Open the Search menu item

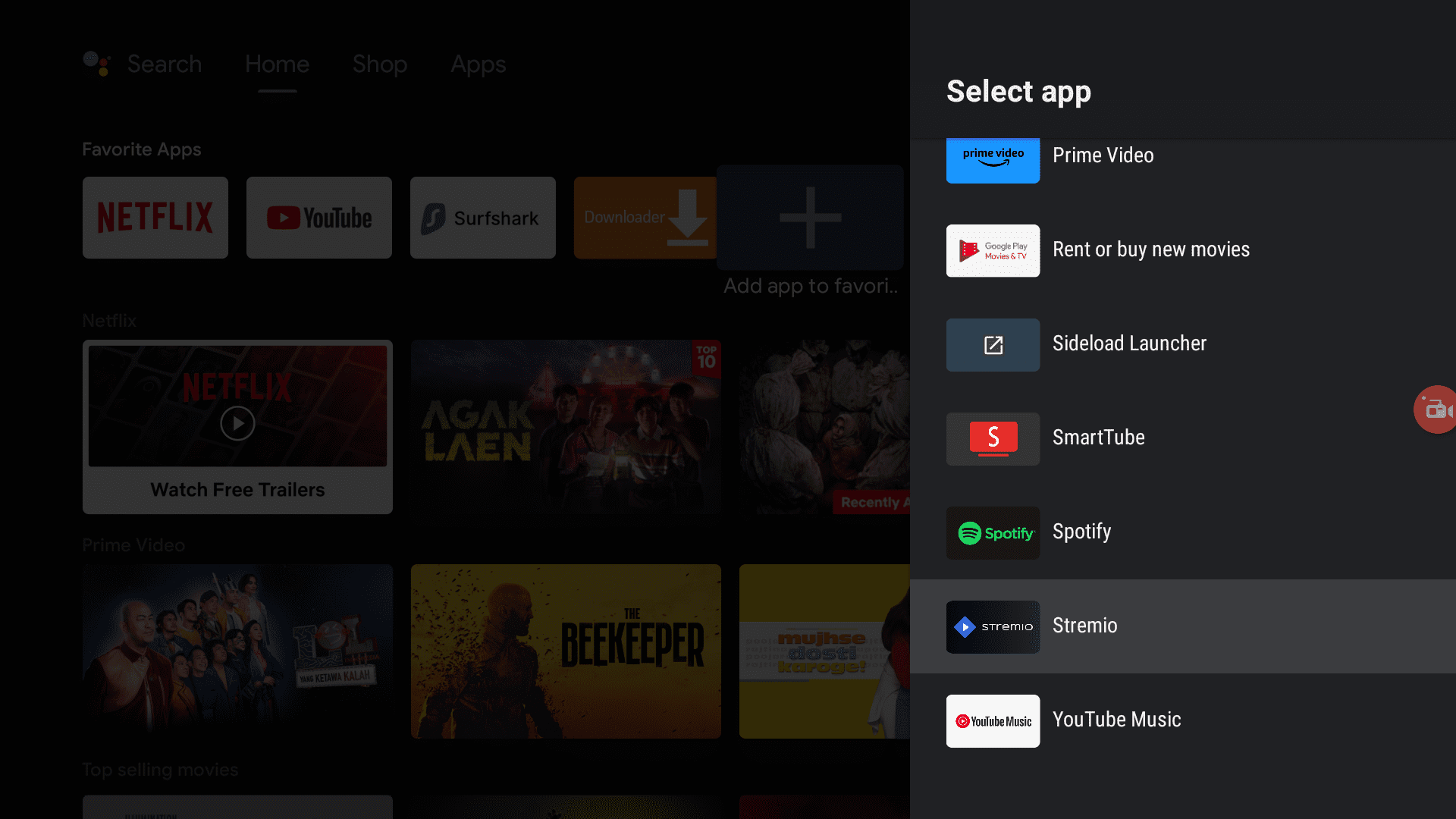point(163,64)
